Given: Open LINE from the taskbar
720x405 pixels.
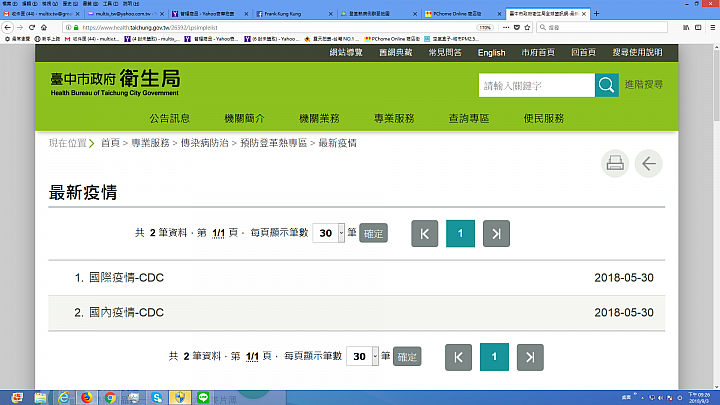Looking at the screenshot, I should pos(203,397).
